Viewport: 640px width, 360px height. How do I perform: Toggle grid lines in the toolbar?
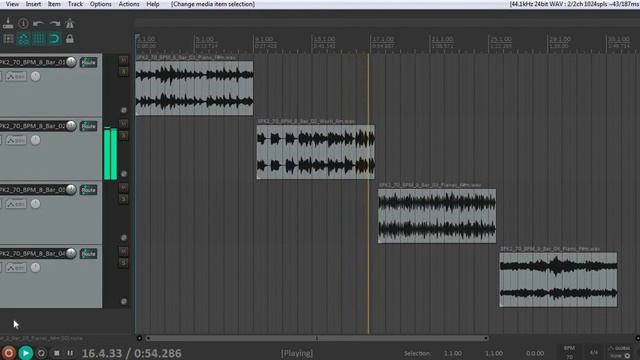(x=39, y=39)
